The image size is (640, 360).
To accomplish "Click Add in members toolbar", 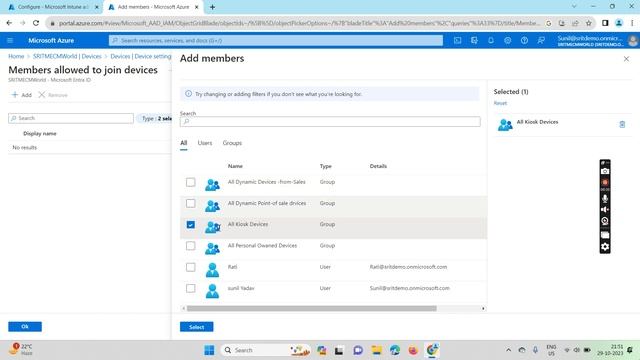I will coord(22,95).
